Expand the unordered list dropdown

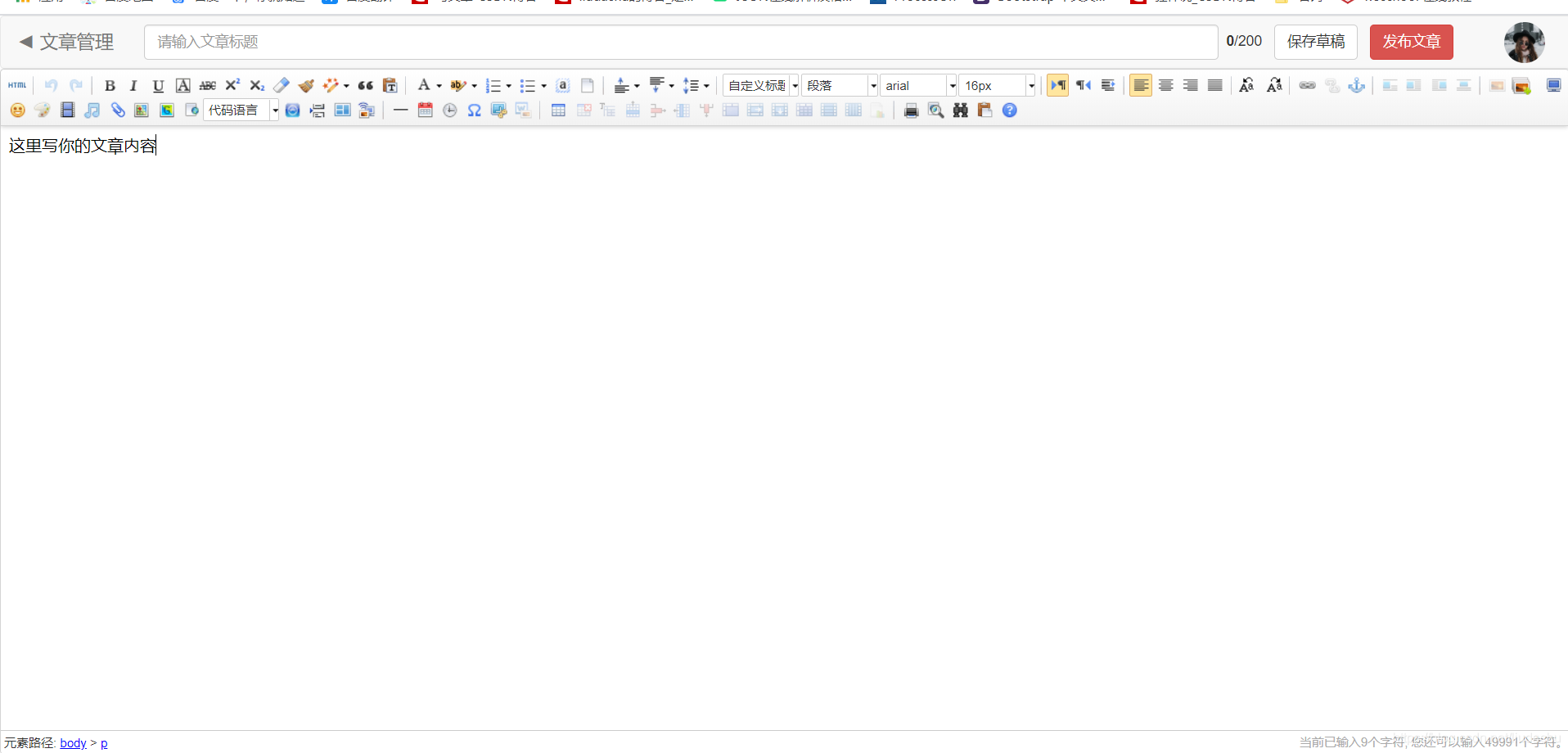543,86
